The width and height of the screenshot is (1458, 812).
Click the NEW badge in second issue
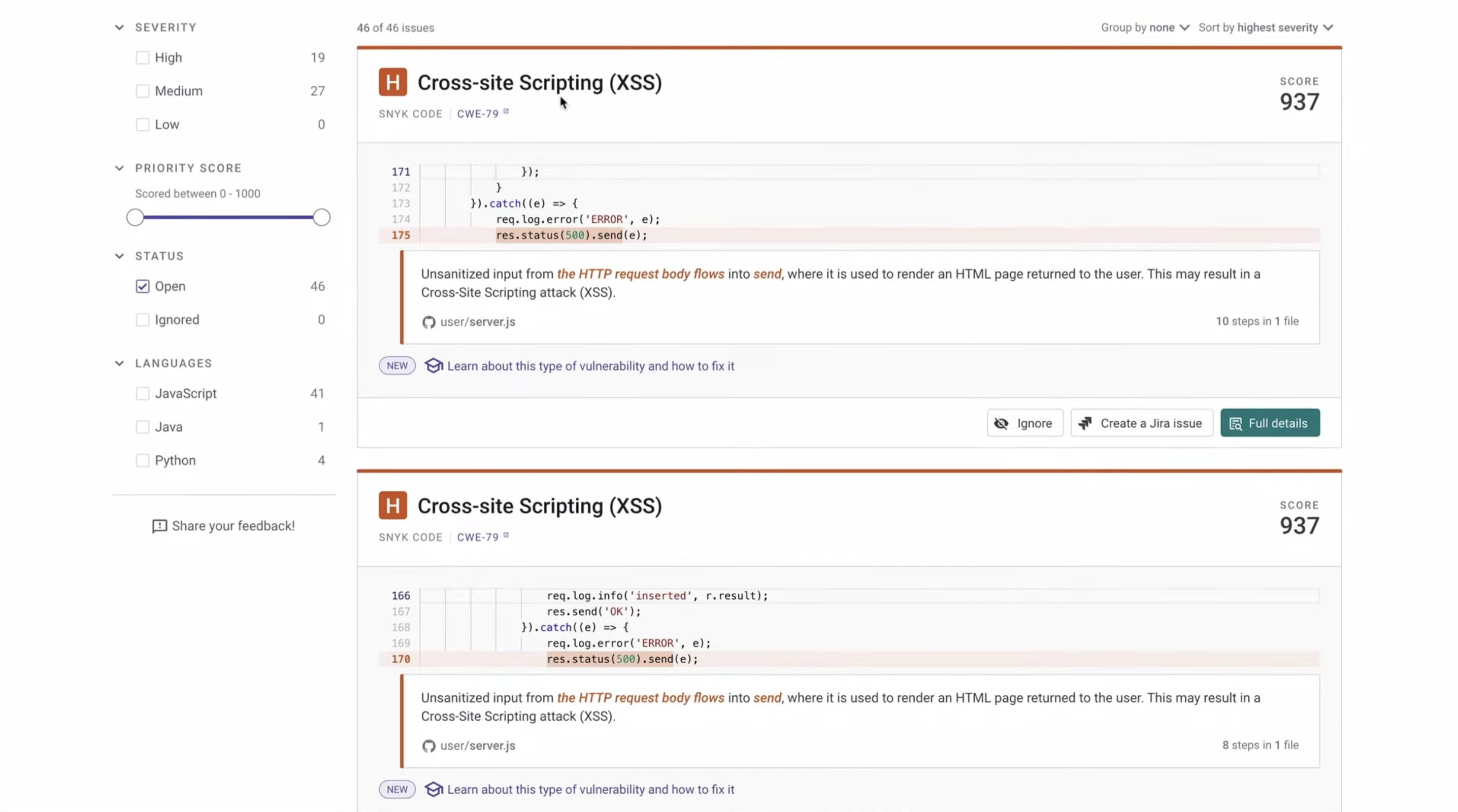397,789
